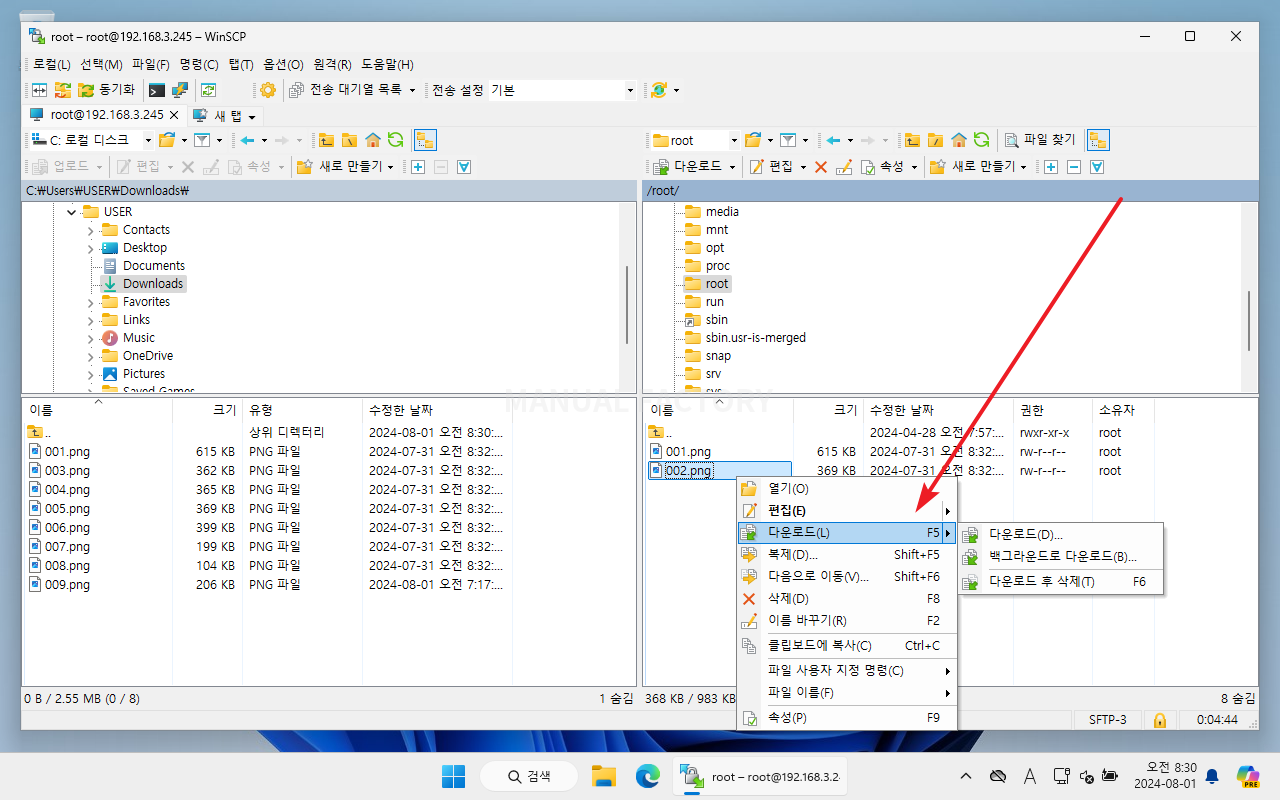The image size is (1280, 800).
Task: Choose 이름 바꾸기(R) in the context menu
Action: [847, 621]
